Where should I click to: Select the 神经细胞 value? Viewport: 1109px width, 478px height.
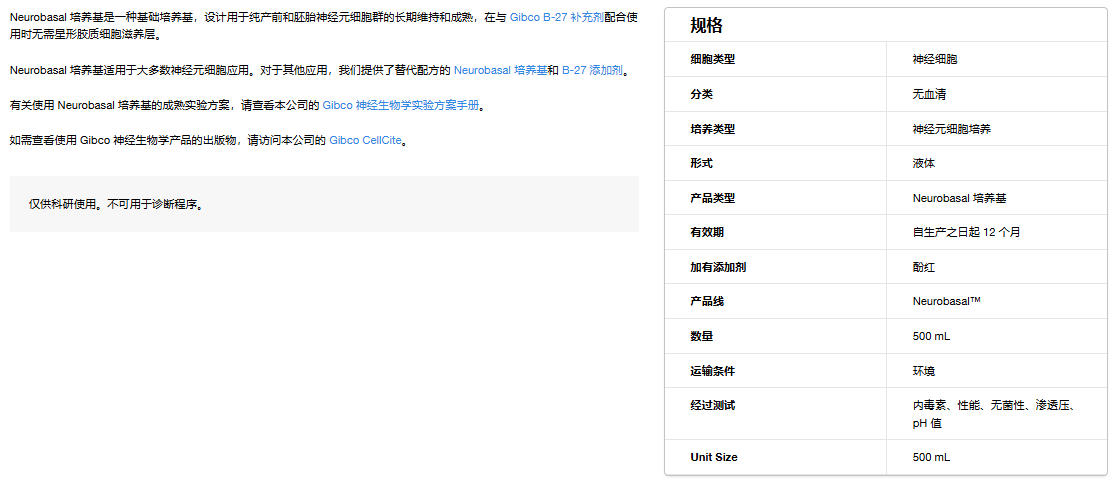(x=935, y=59)
